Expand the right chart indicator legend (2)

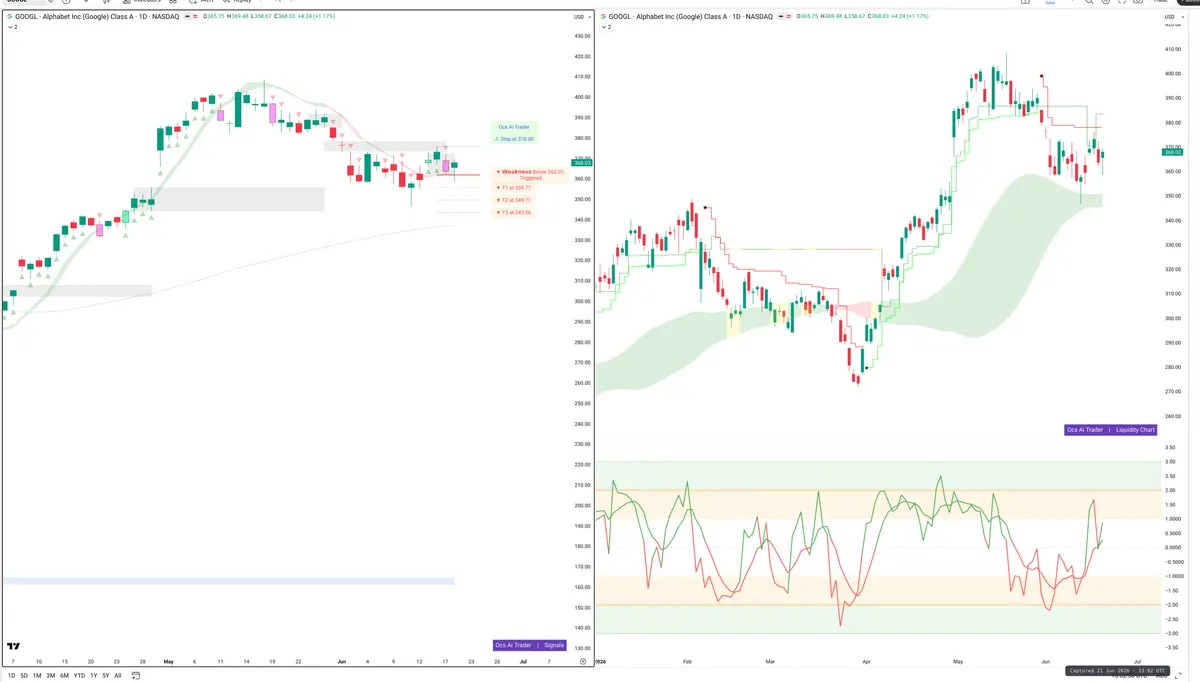pyautogui.click(x=606, y=27)
